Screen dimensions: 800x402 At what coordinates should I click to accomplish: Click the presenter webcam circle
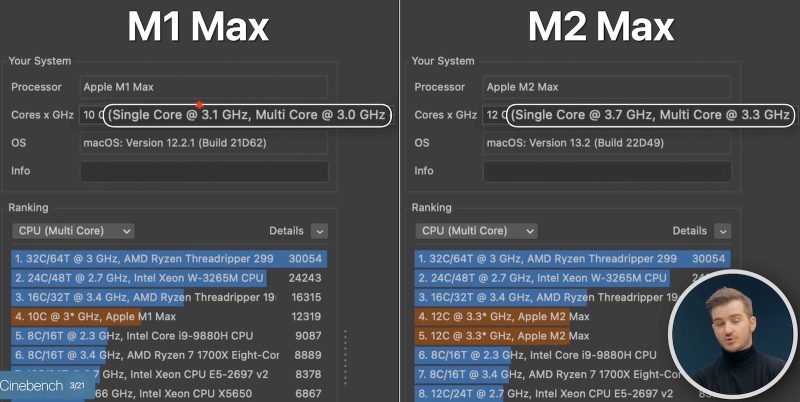coord(733,334)
